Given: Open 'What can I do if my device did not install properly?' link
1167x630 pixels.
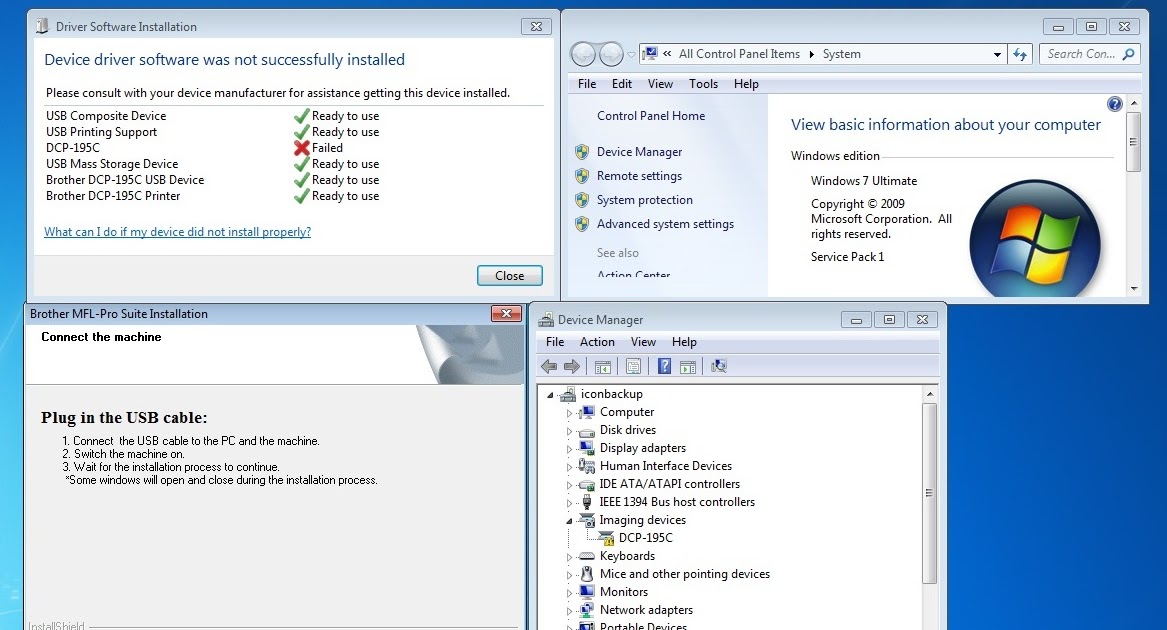Looking at the screenshot, I should click(x=177, y=232).
